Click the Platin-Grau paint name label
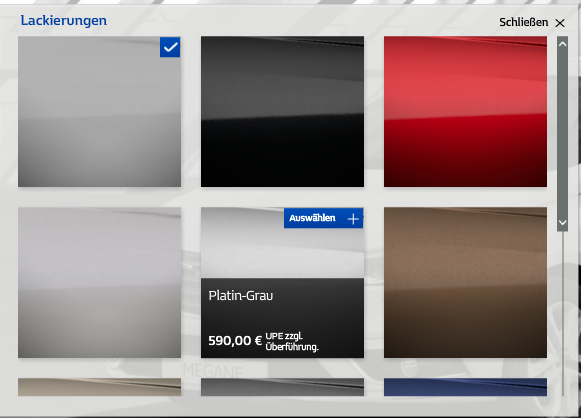The width and height of the screenshot is (581, 418). [241, 296]
